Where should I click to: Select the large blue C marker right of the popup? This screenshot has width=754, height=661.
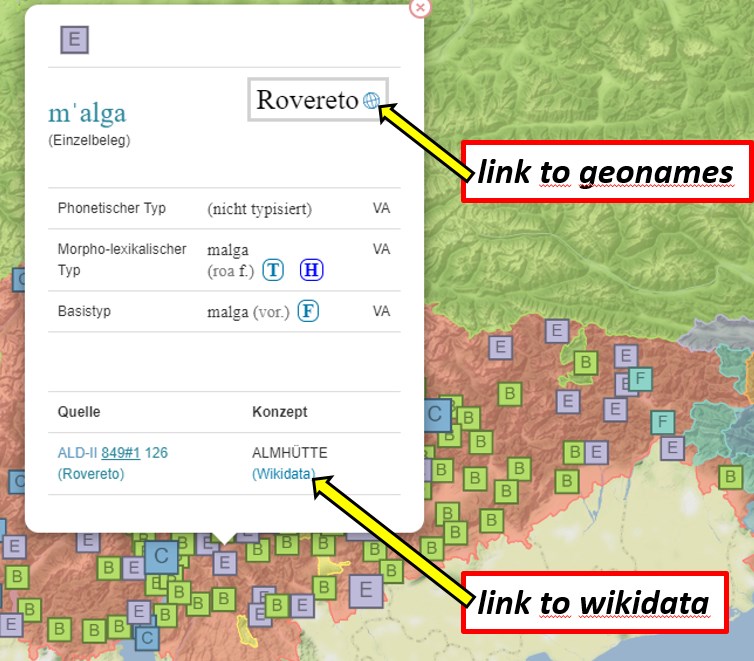(435, 413)
